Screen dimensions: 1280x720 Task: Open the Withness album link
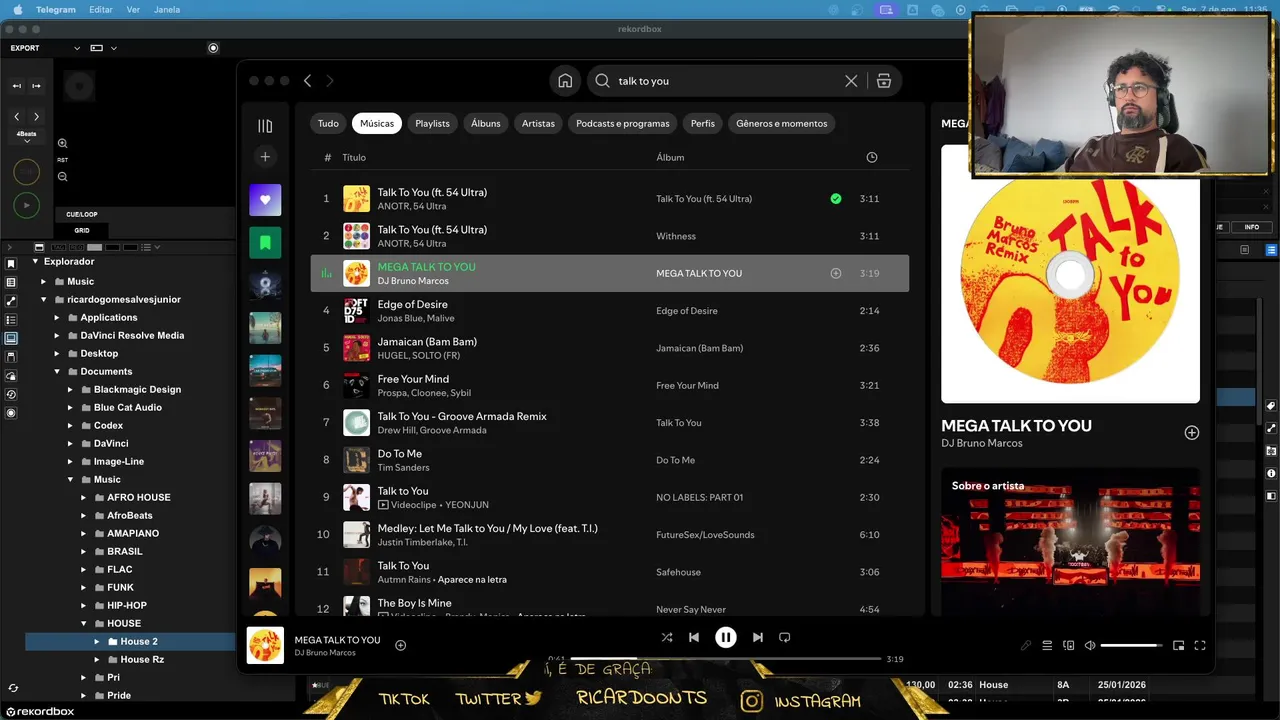coord(676,236)
